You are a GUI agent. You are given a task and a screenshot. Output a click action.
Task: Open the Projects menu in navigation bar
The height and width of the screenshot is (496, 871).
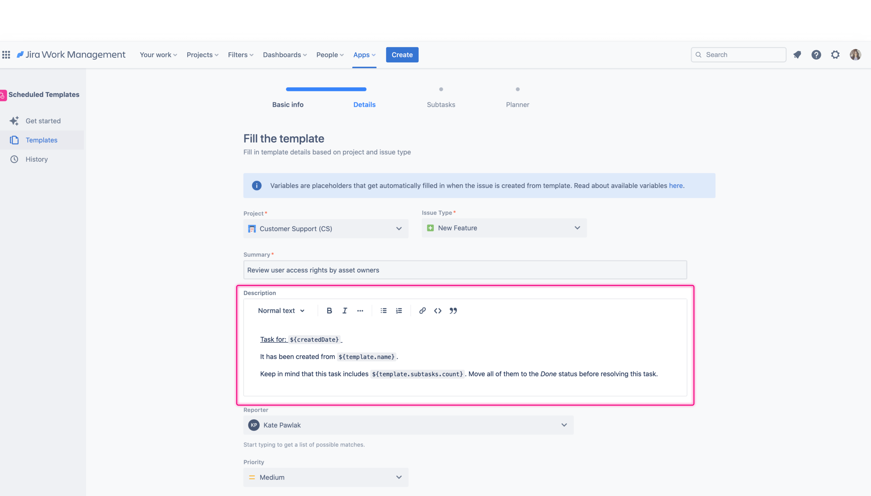pyautogui.click(x=202, y=55)
